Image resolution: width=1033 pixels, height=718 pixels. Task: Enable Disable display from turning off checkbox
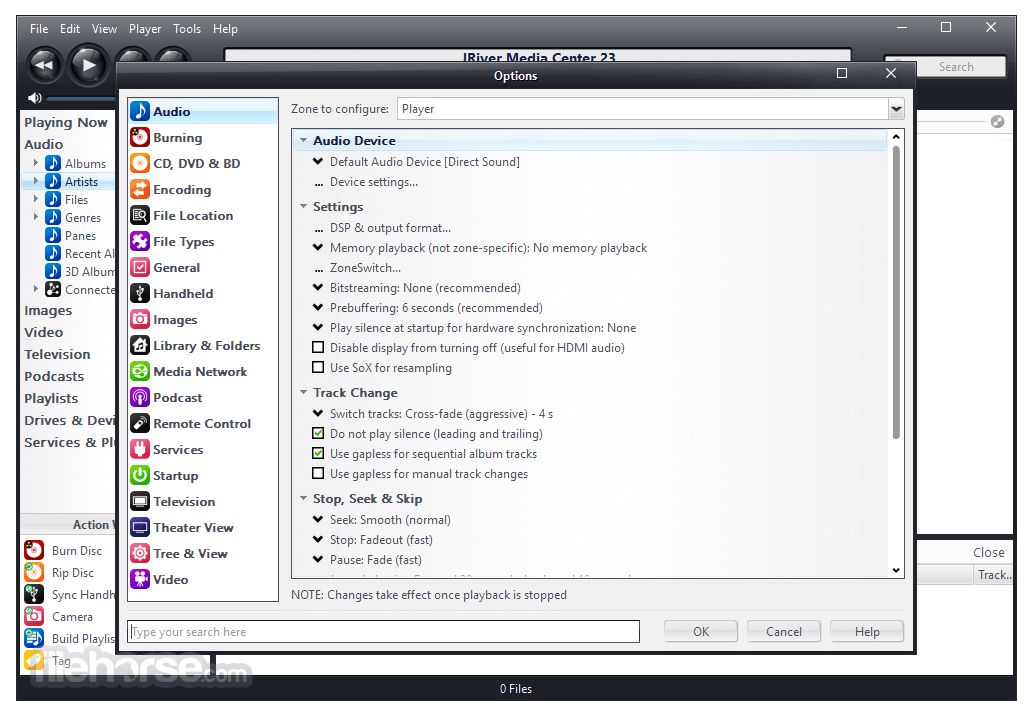pyautogui.click(x=318, y=347)
